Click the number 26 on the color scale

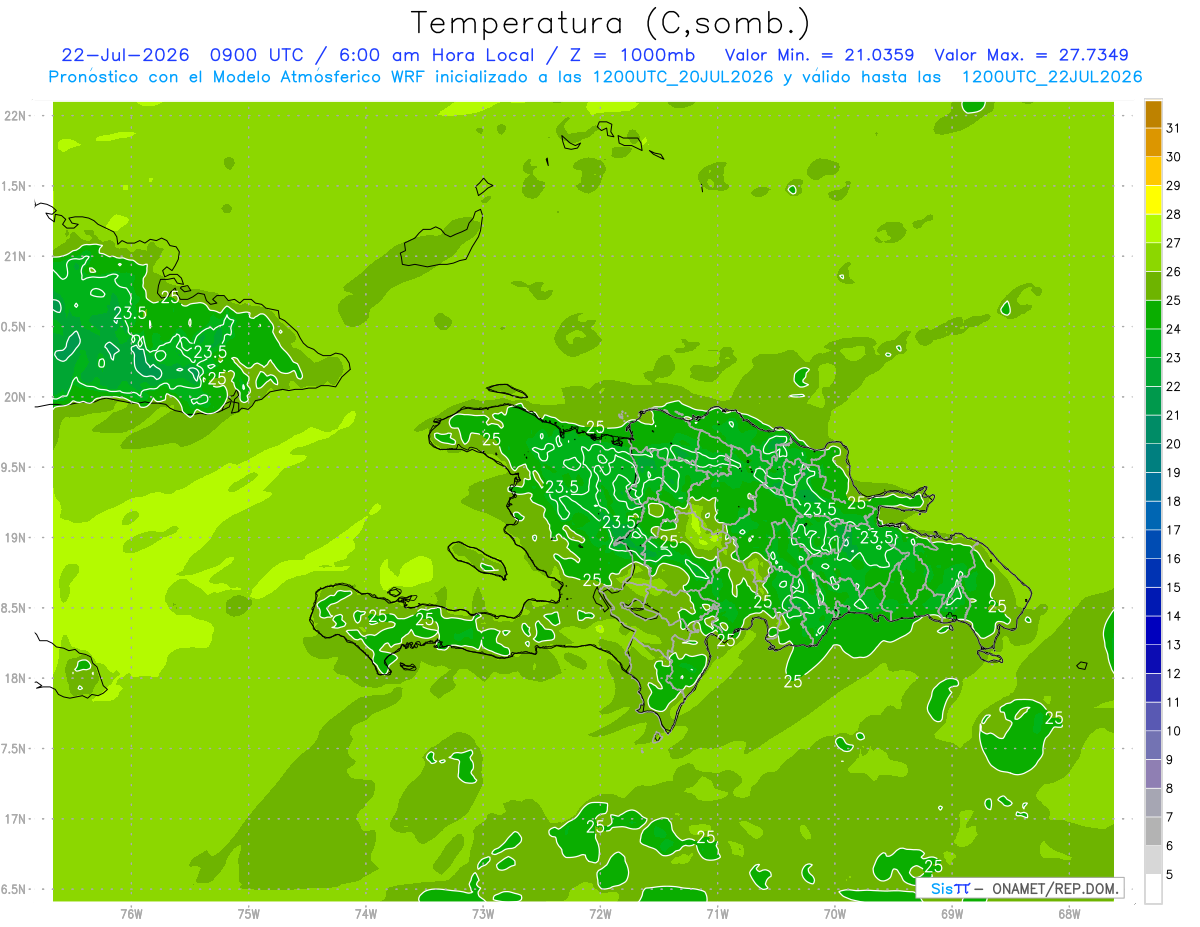pyautogui.click(x=1174, y=272)
